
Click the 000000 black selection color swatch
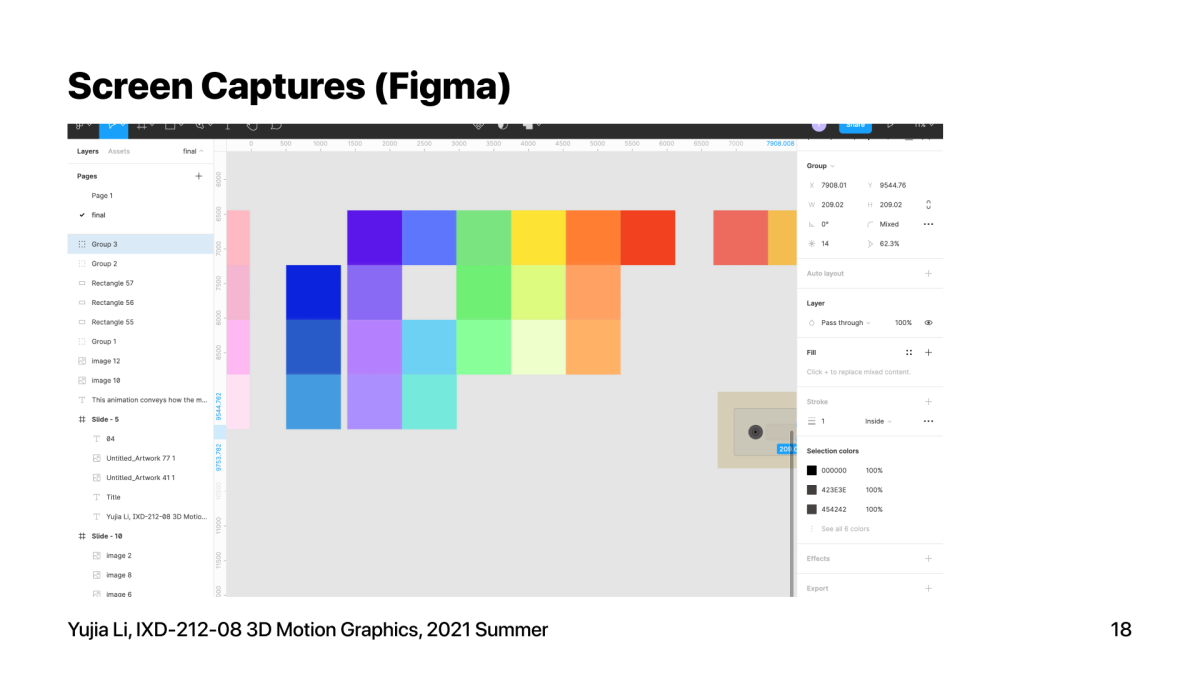tap(812, 470)
